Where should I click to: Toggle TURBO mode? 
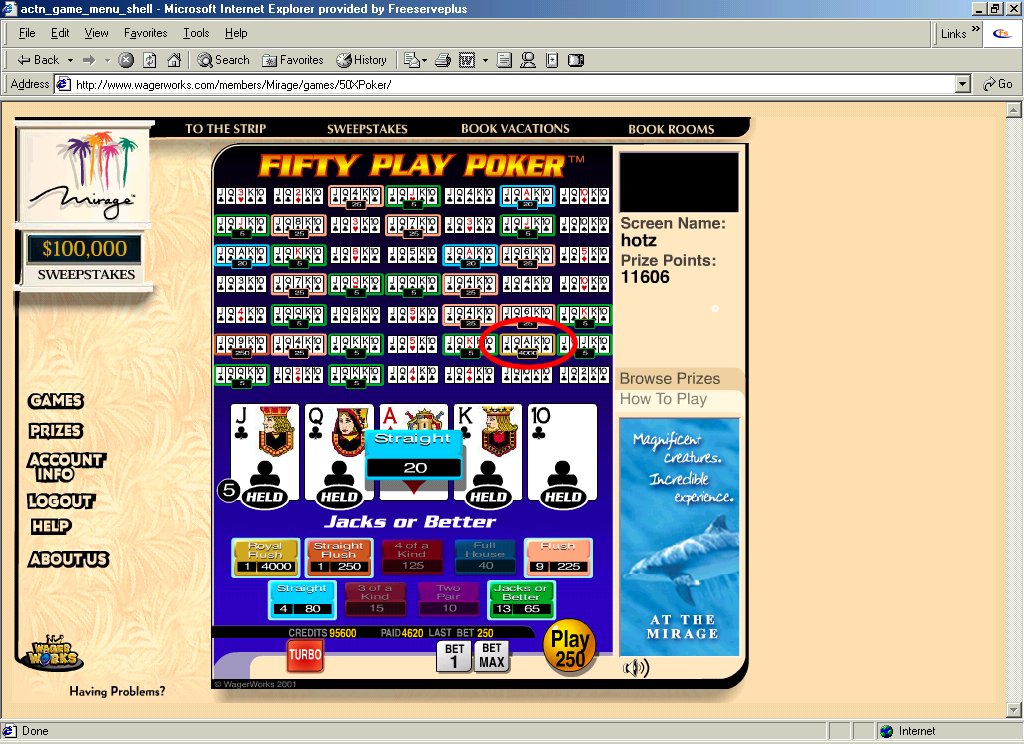pos(305,655)
